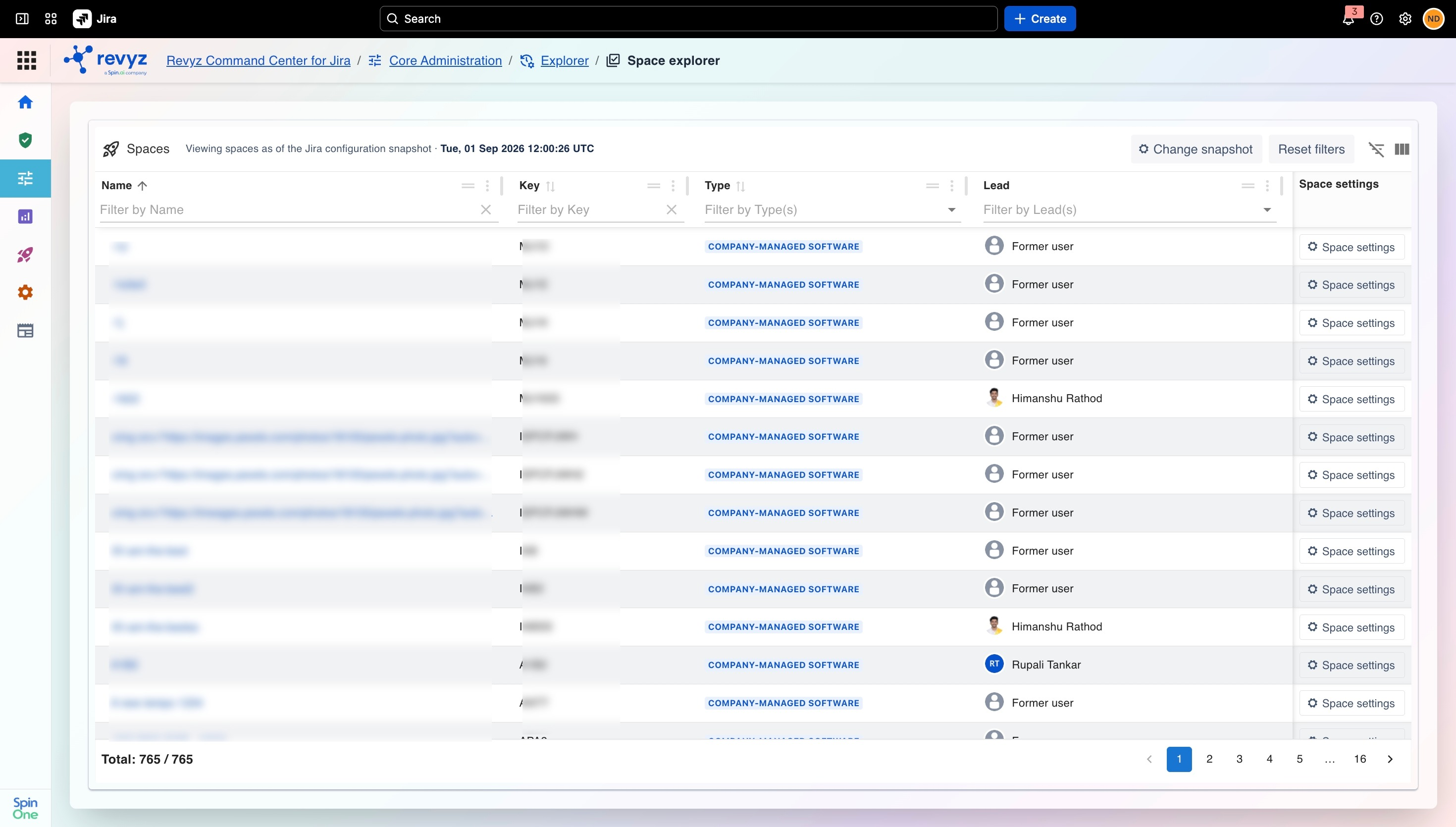Select the sliders administration icon in sidebar
Image resolution: width=1456 pixels, height=827 pixels.
pyautogui.click(x=25, y=178)
